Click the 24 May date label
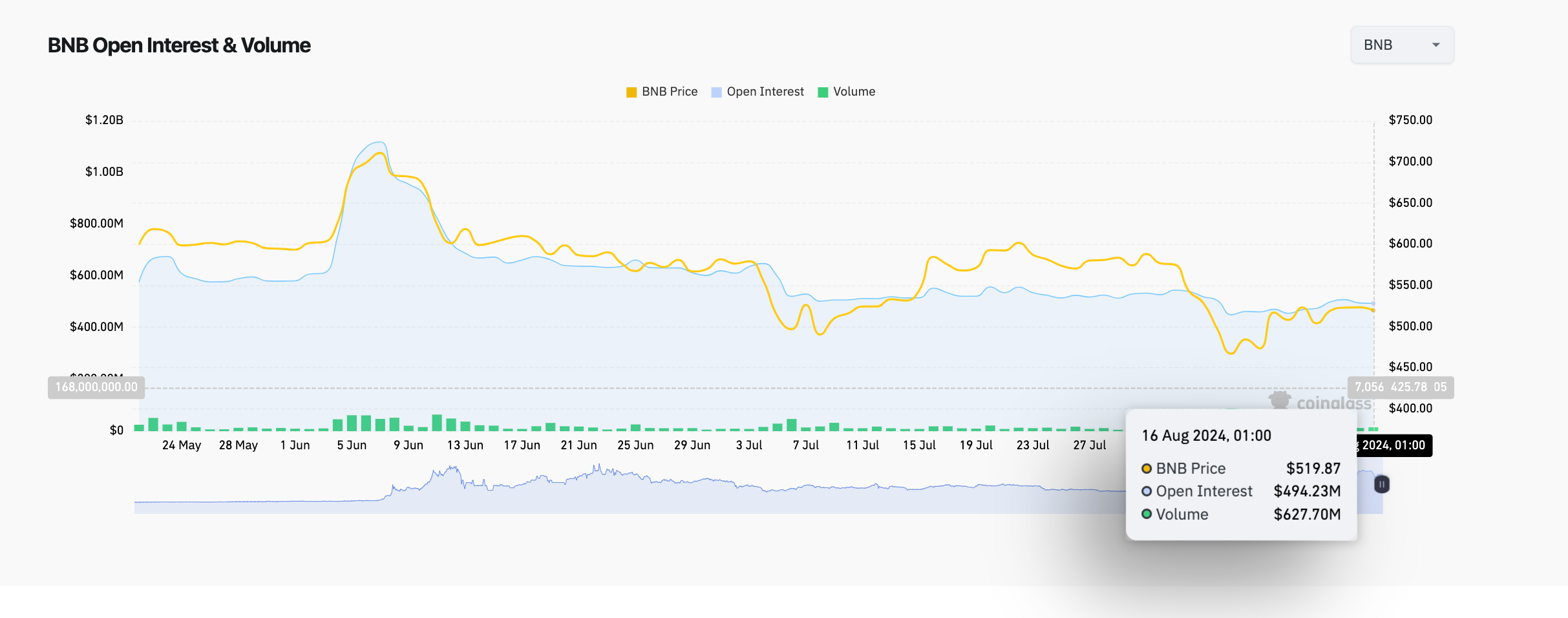1568x618 pixels. click(x=182, y=445)
